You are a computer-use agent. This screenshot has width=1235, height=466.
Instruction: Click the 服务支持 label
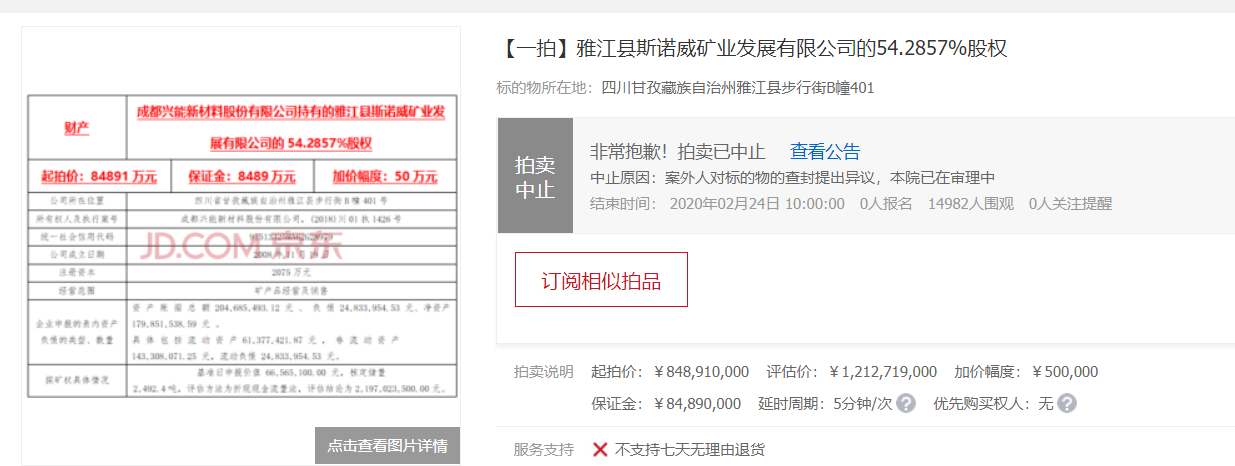point(544,450)
